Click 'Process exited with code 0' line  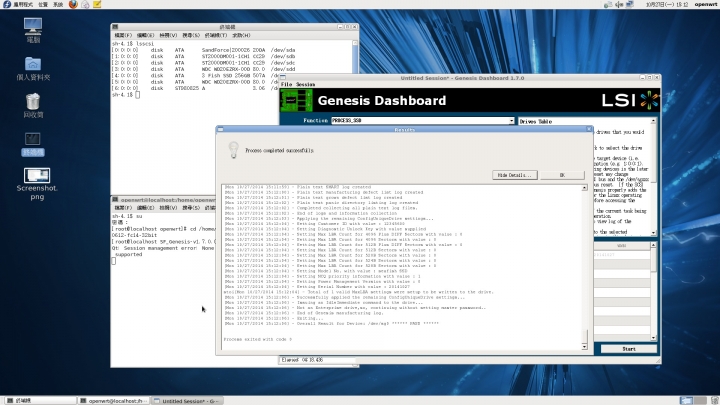[x=258, y=339]
